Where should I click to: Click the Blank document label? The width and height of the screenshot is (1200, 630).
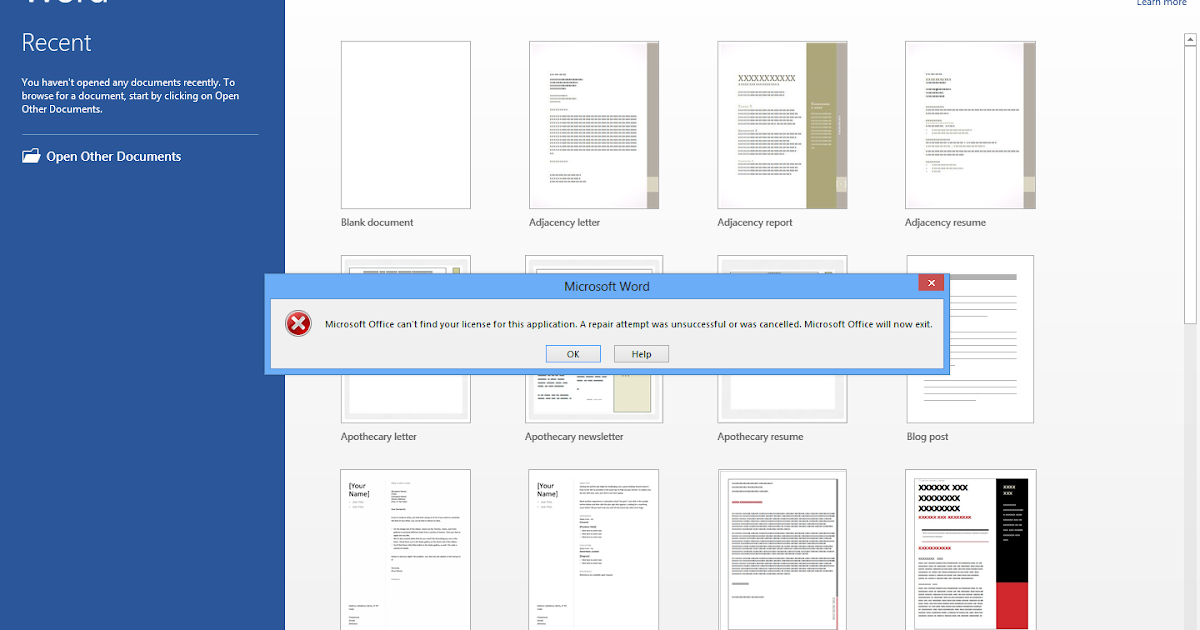(x=377, y=223)
